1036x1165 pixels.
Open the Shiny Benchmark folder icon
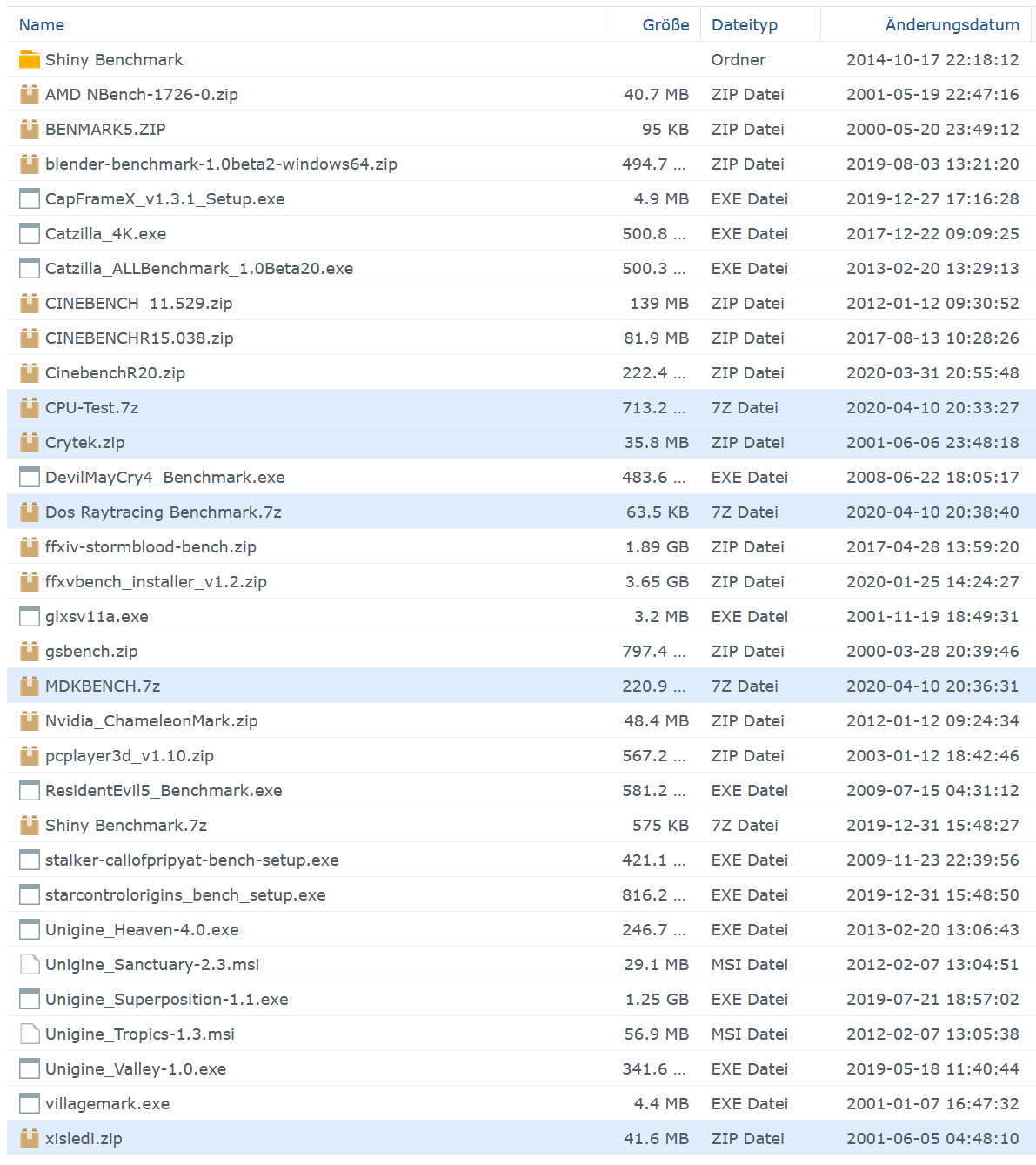click(x=29, y=59)
